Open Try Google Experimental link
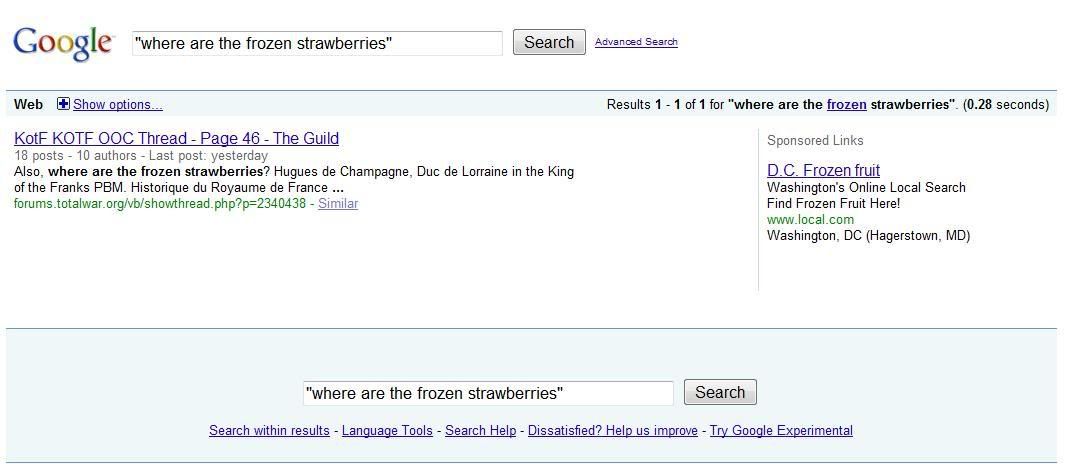Screen dimensions: 1070x464 point(781,431)
